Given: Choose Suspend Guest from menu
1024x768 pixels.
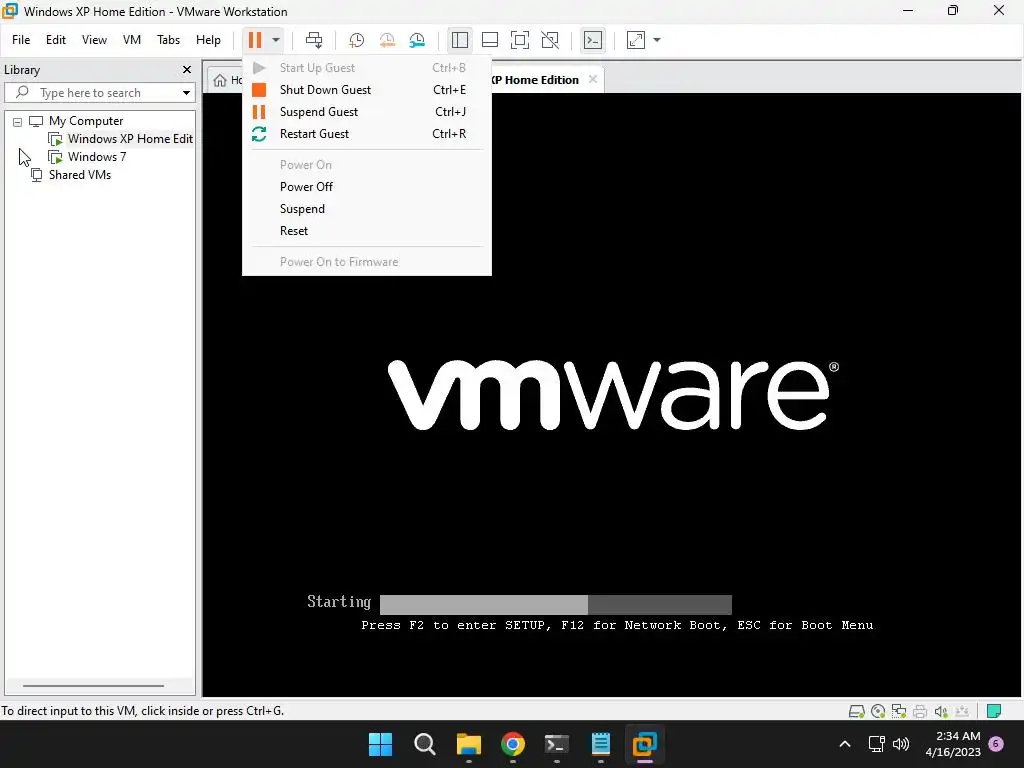Looking at the screenshot, I should pyautogui.click(x=366, y=112).
